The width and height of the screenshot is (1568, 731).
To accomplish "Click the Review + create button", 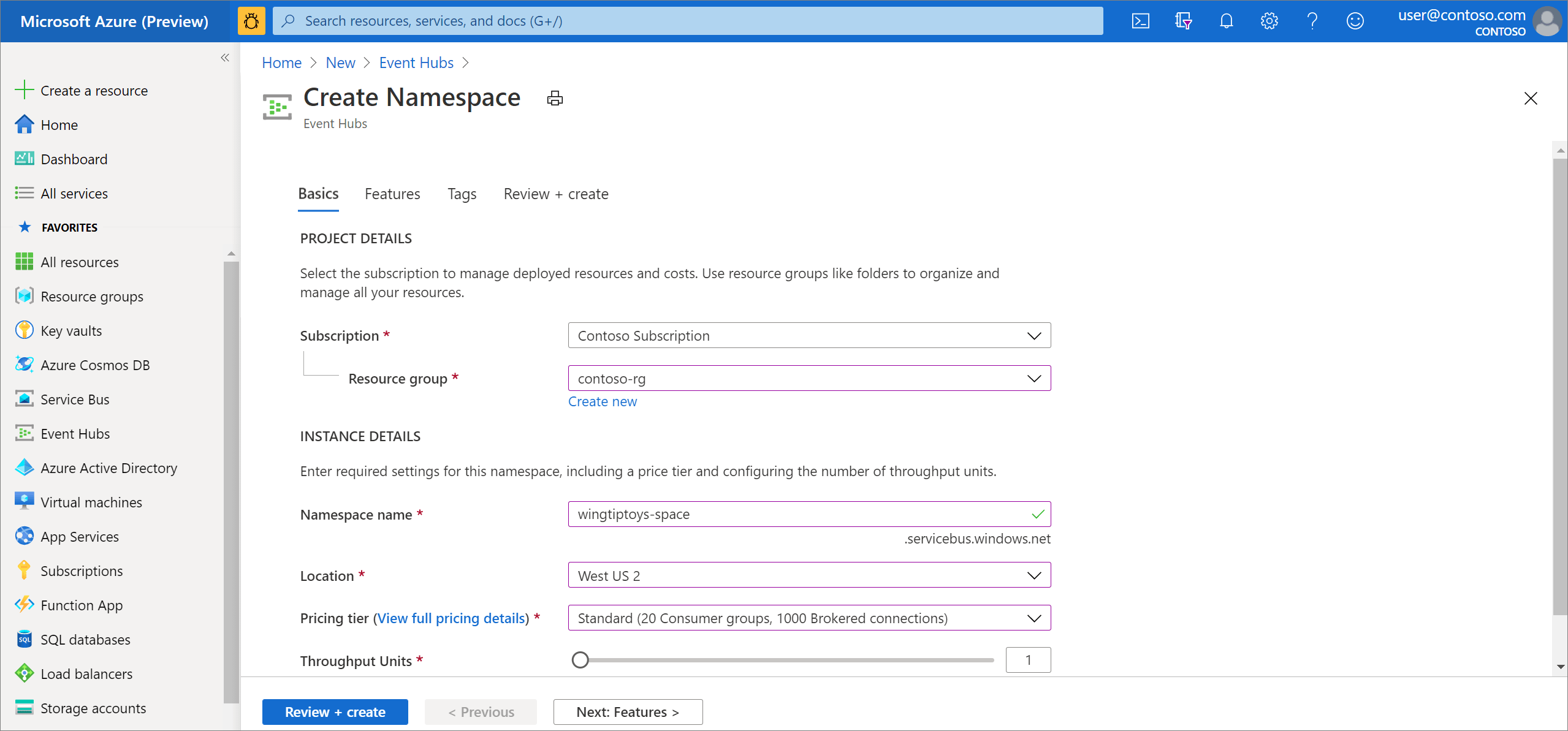I will pos(335,711).
